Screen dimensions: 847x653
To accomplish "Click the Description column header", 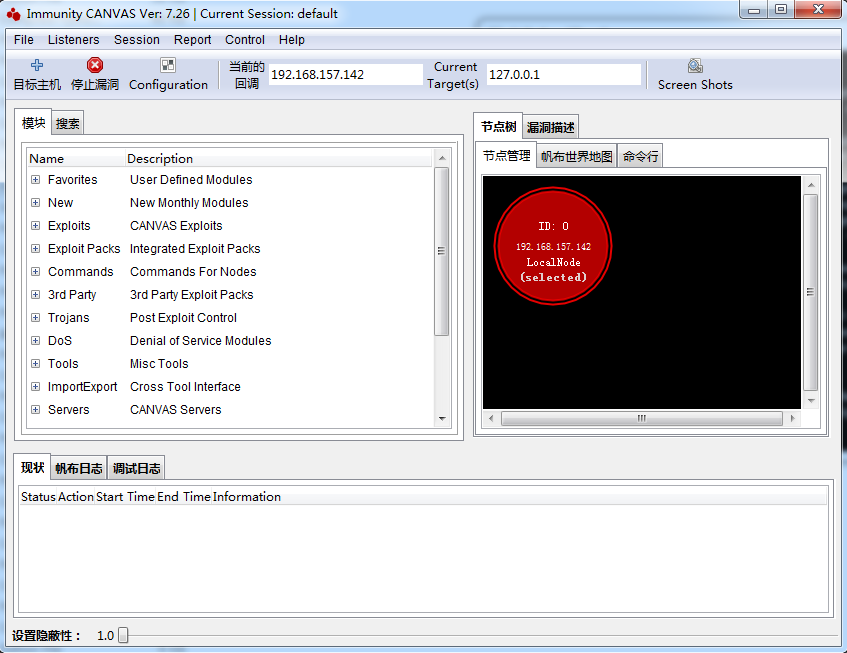I will [278, 159].
